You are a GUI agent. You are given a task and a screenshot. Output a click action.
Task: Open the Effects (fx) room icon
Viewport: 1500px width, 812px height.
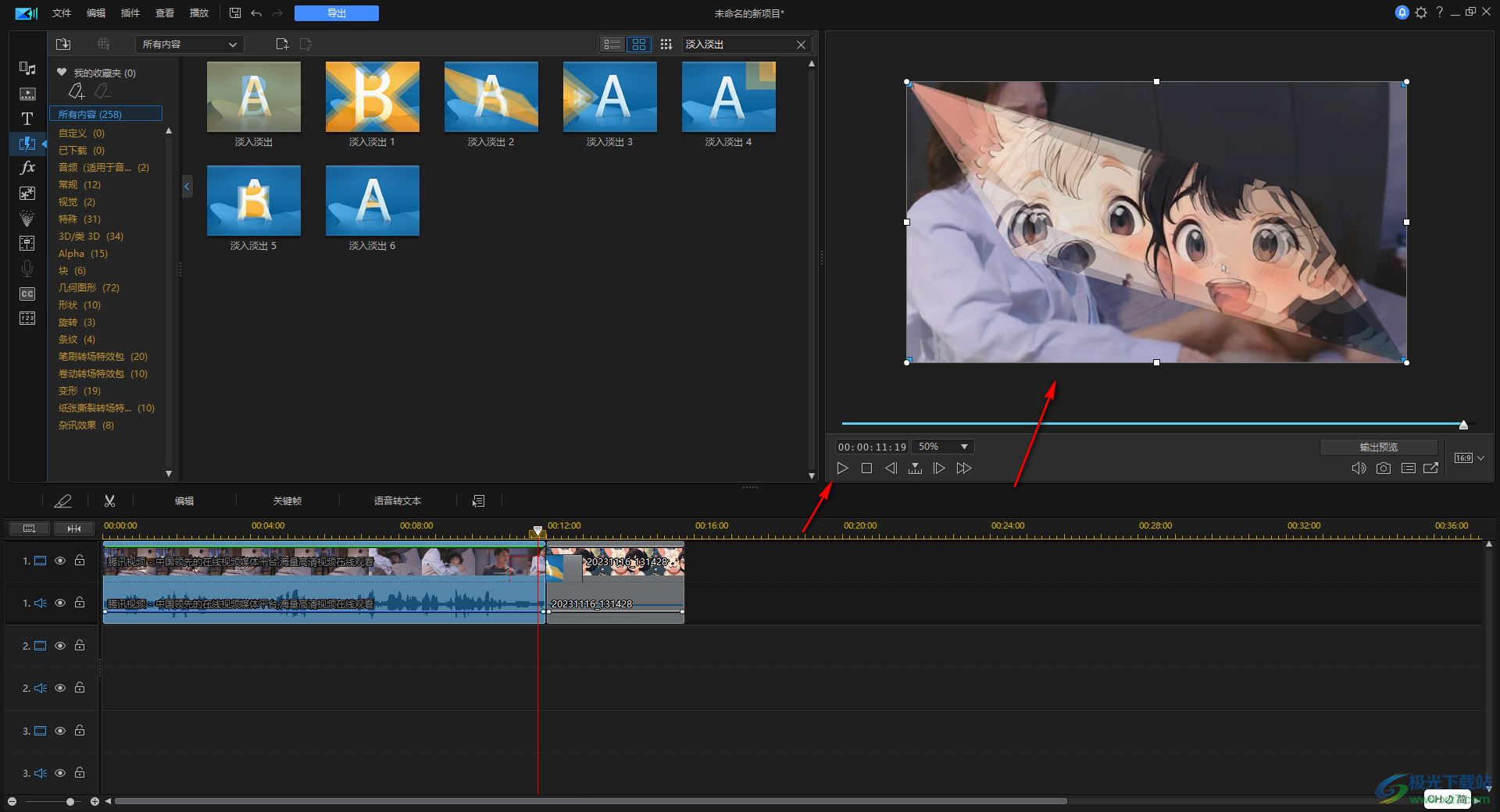[27, 168]
